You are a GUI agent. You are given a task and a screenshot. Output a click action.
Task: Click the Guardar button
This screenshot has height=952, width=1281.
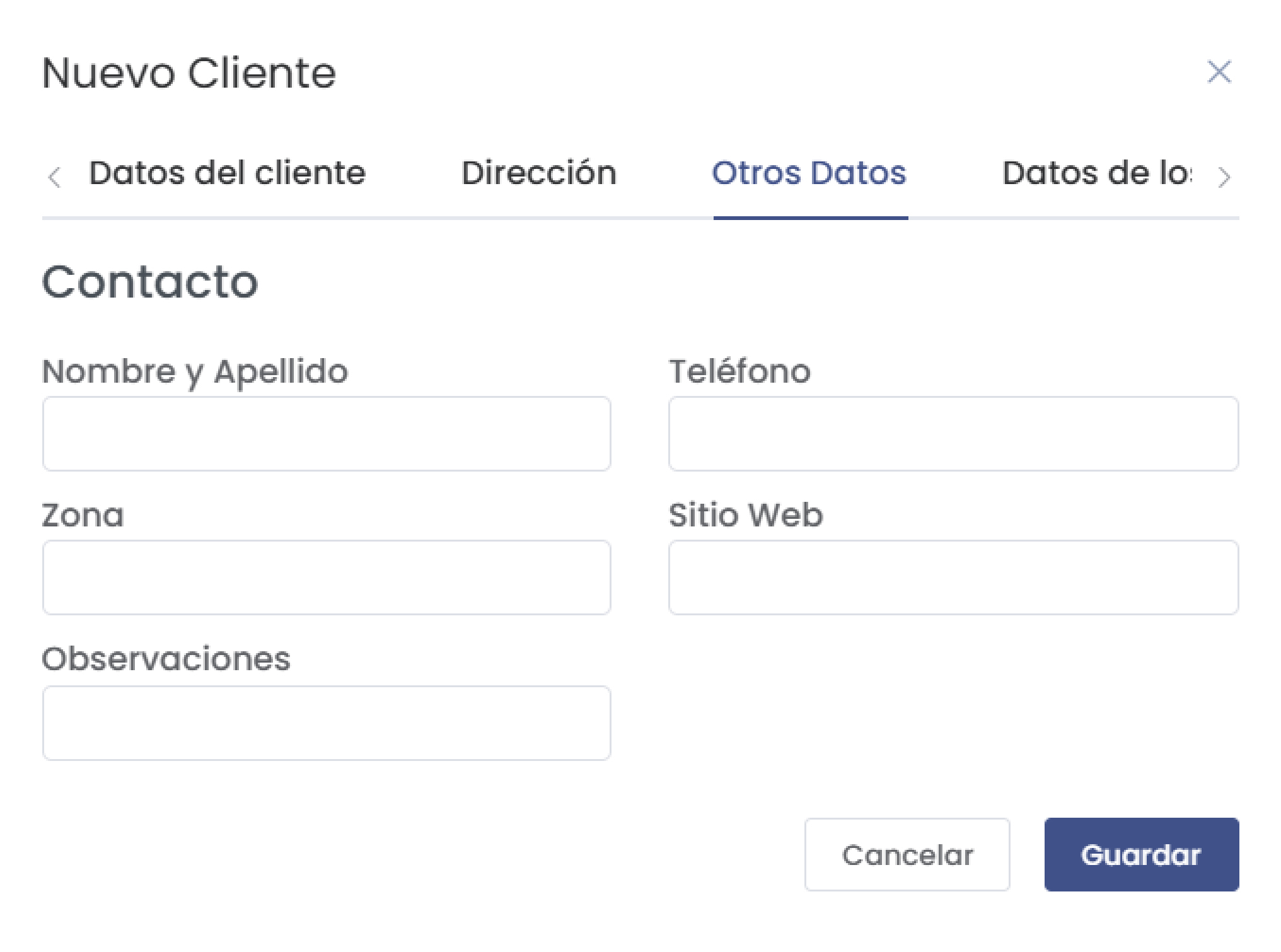click(1141, 855)
